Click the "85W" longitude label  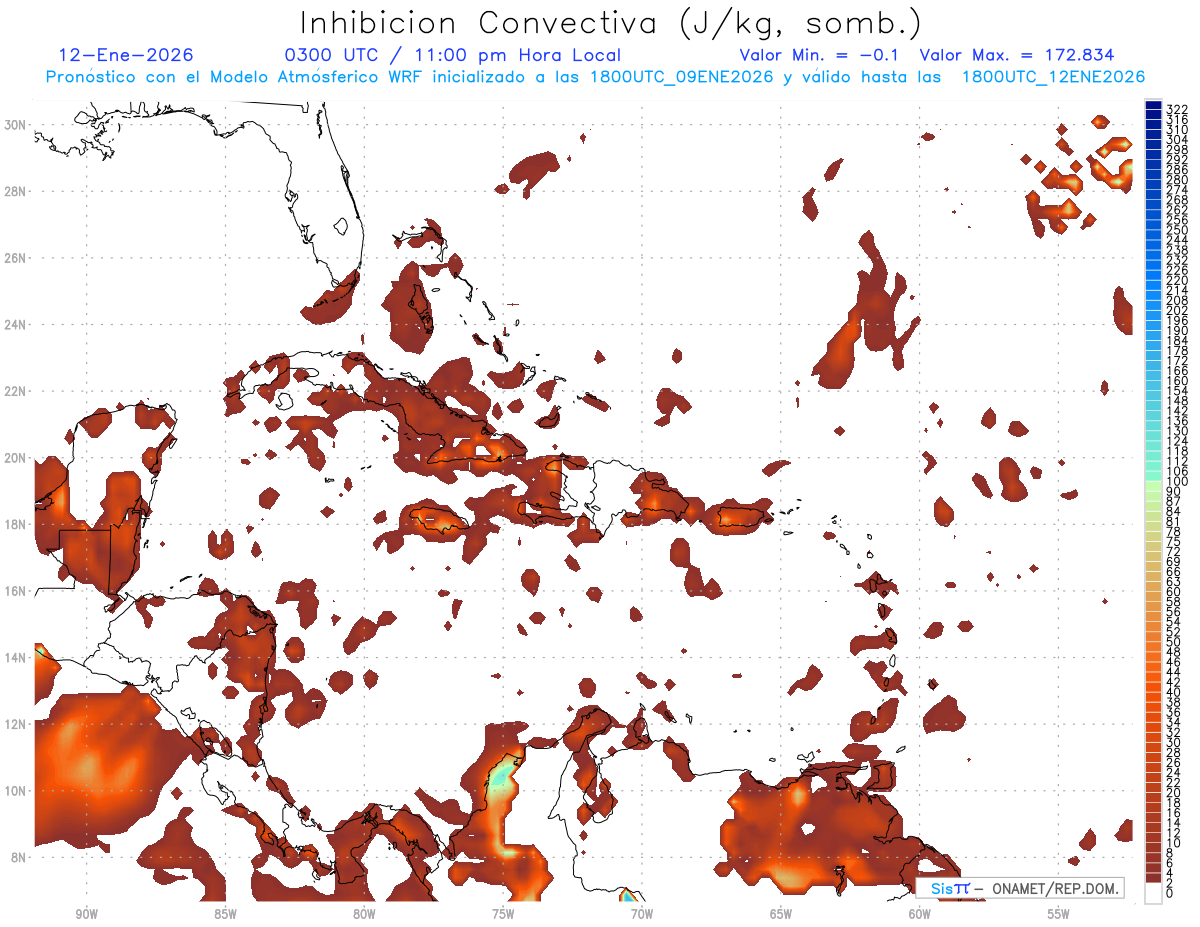point(225,913)
